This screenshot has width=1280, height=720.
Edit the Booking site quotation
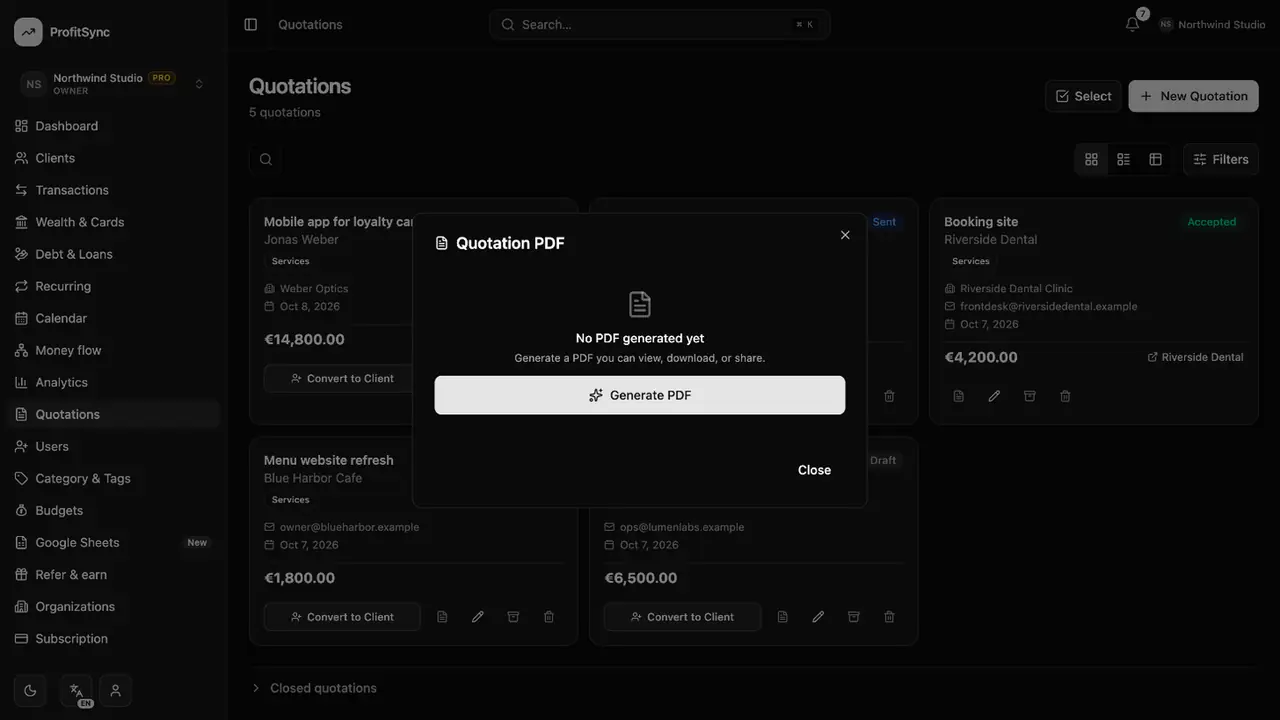click(x=994, y=396)
